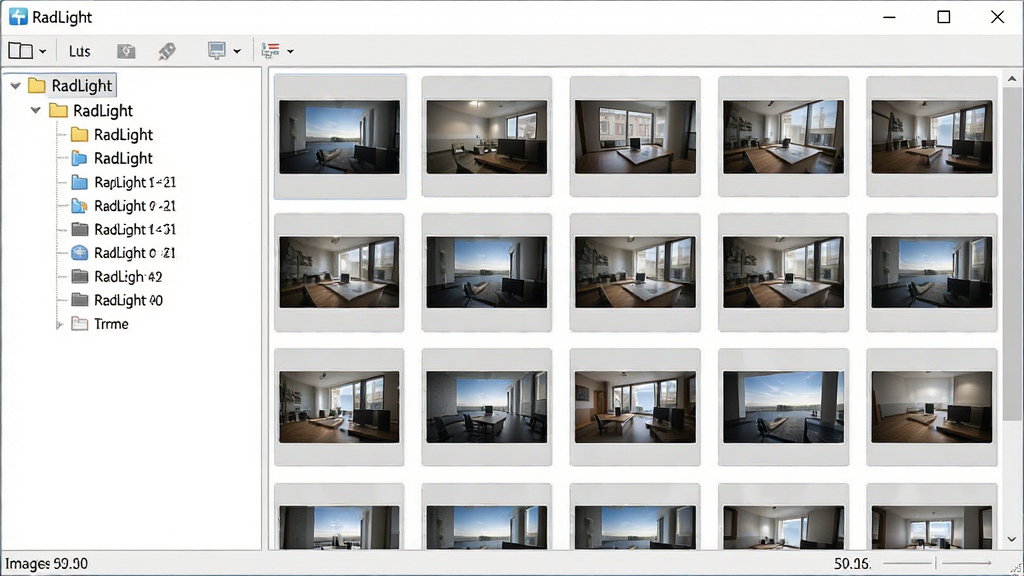Collapse the top-level RadLight root node arrow
The width and height of the screenshot is (1024, 576).
pyautogui.click(x=16, y=86)
